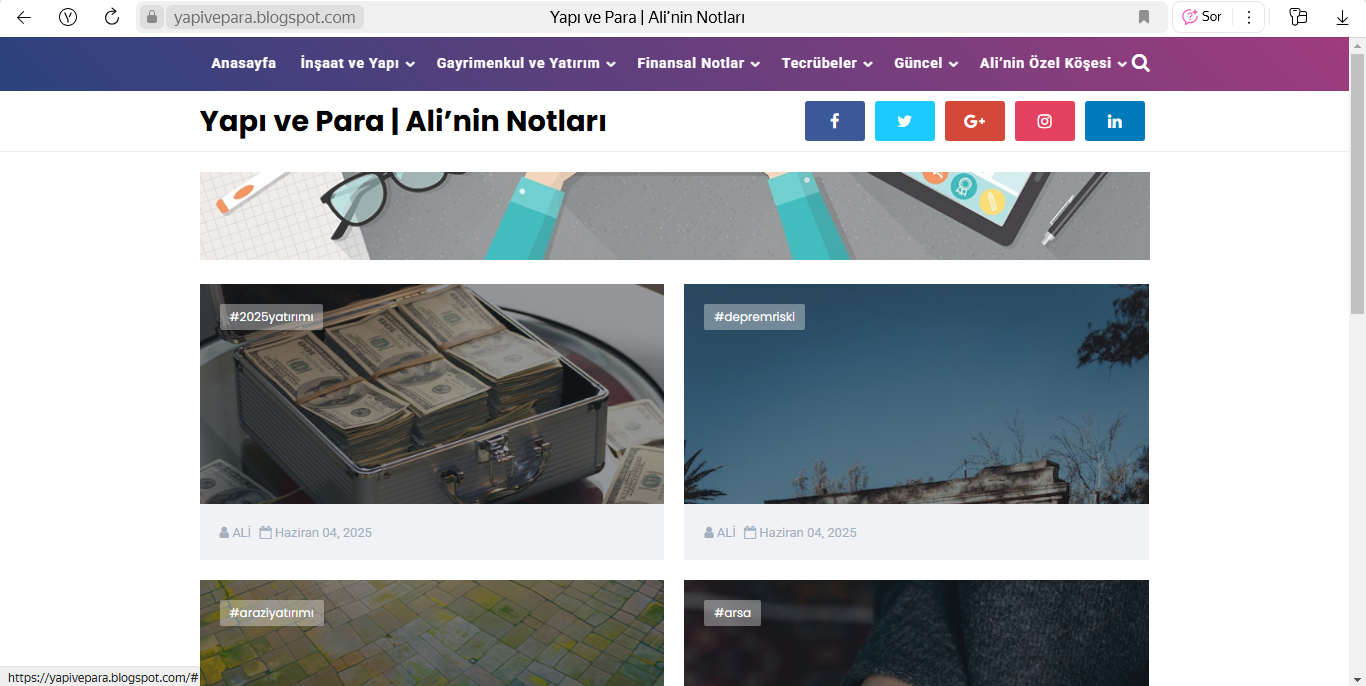
Task: Open the Gayrimenkul ve Yatırım menu
Action: (526, 63)
